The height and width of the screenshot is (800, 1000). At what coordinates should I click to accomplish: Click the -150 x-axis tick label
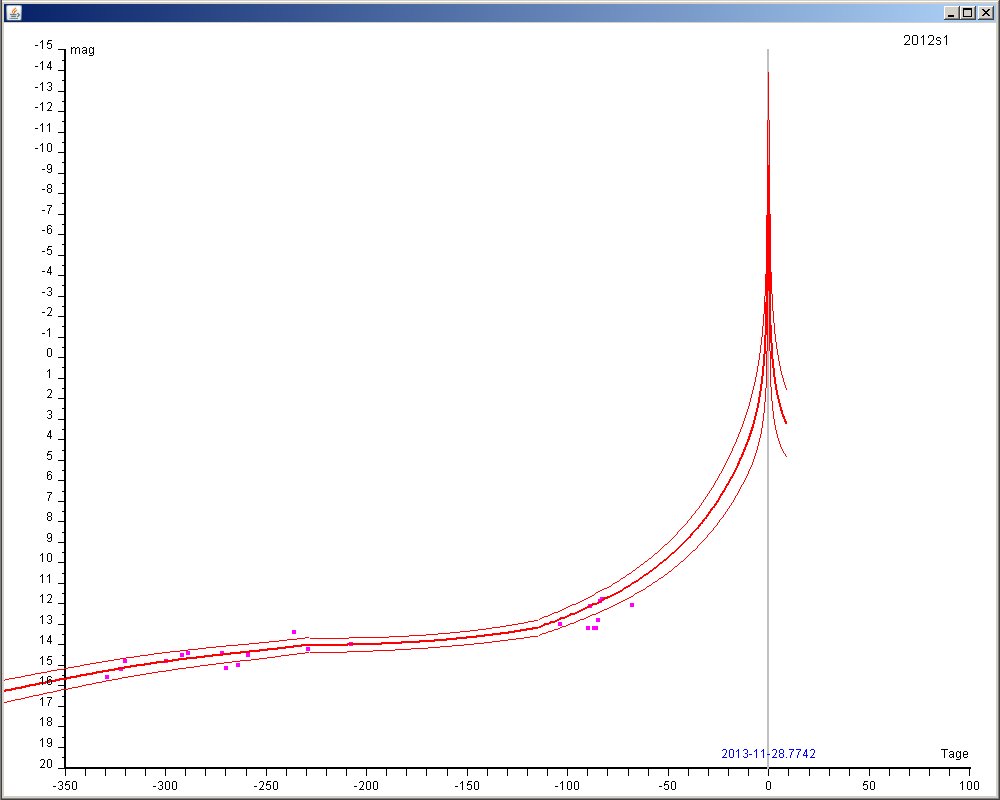click(x=467, y=786)
